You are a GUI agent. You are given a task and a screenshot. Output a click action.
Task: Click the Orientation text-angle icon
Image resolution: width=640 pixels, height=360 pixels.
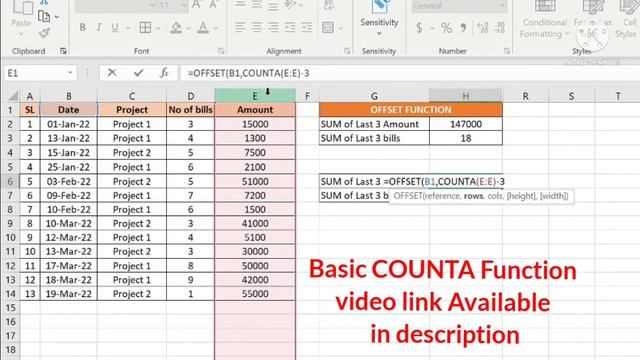coord(291,5)
